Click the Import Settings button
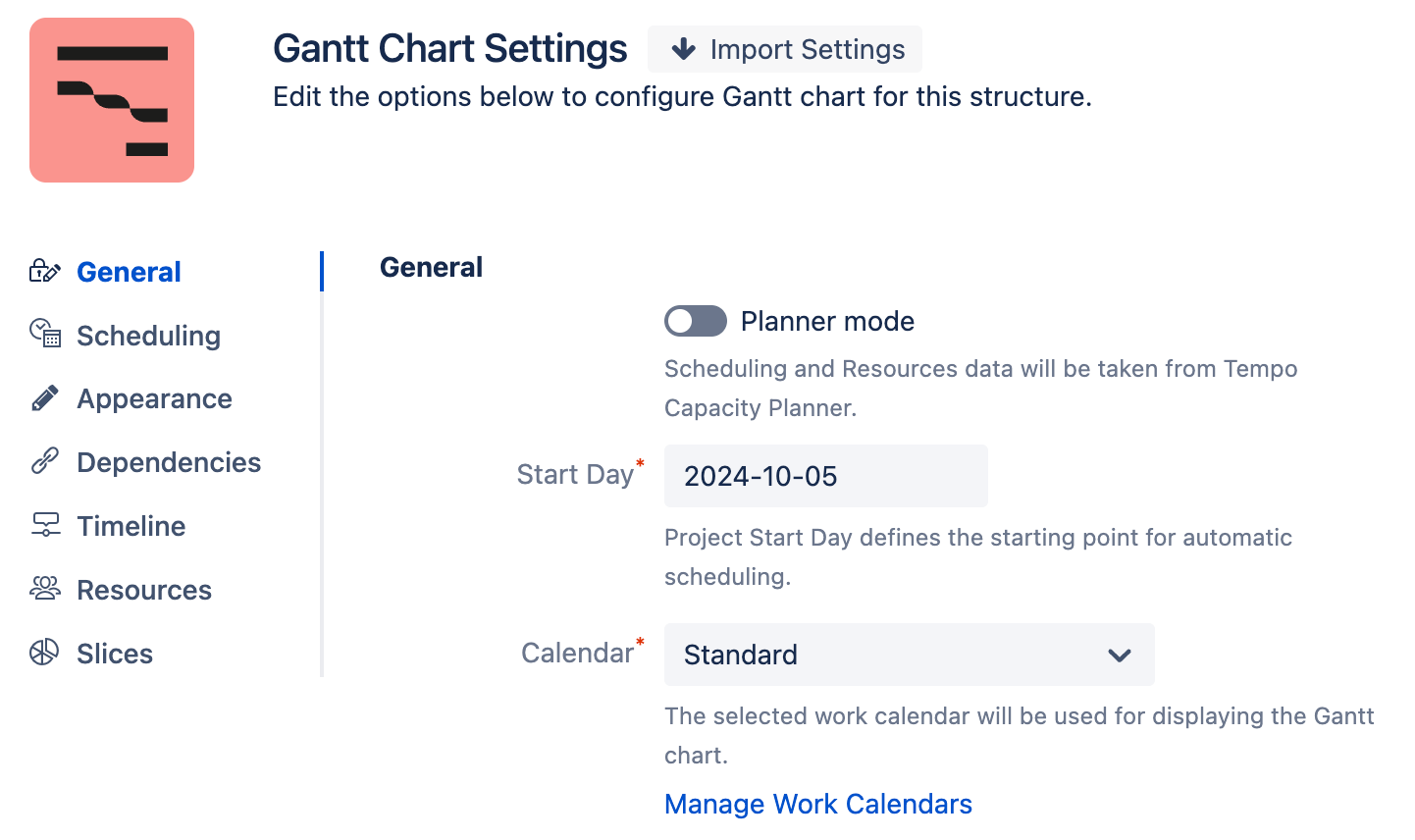The height and width of the screenshot is (840, 1415). coord(784,48)
